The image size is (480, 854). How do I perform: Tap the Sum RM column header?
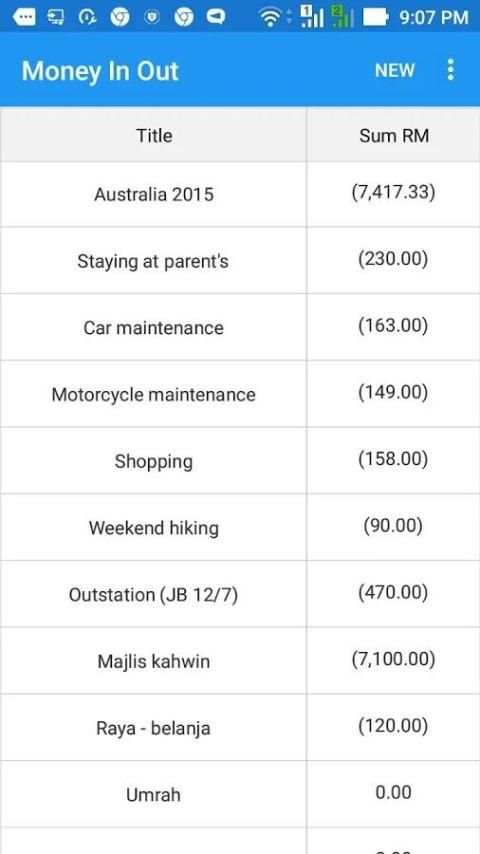(393, 135)
